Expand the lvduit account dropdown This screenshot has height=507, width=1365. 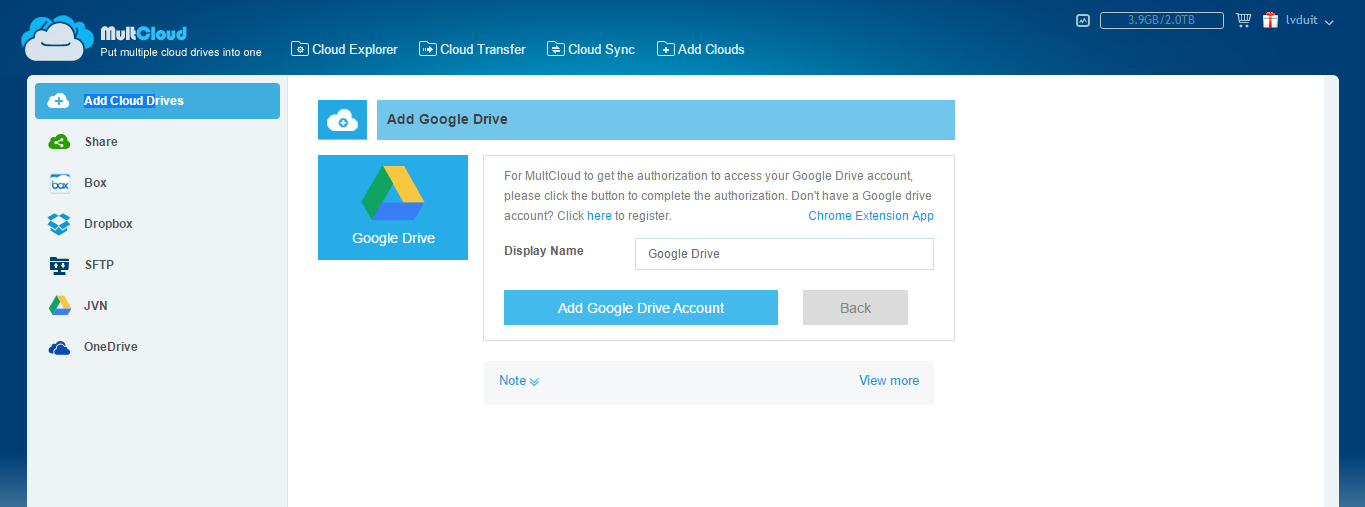coord(1310,21)
